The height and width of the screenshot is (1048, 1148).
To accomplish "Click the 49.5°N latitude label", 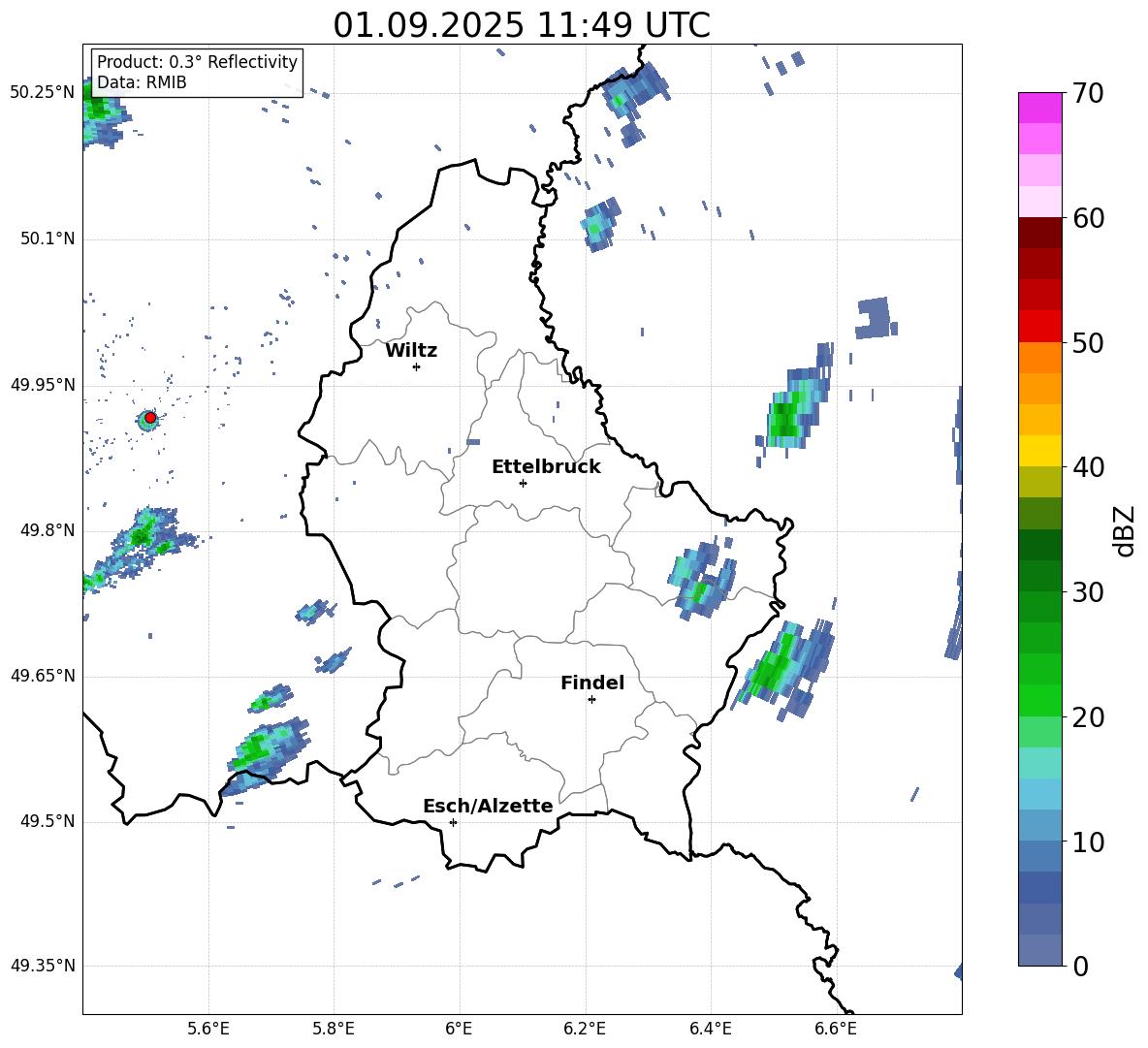I will click(48, 821).
